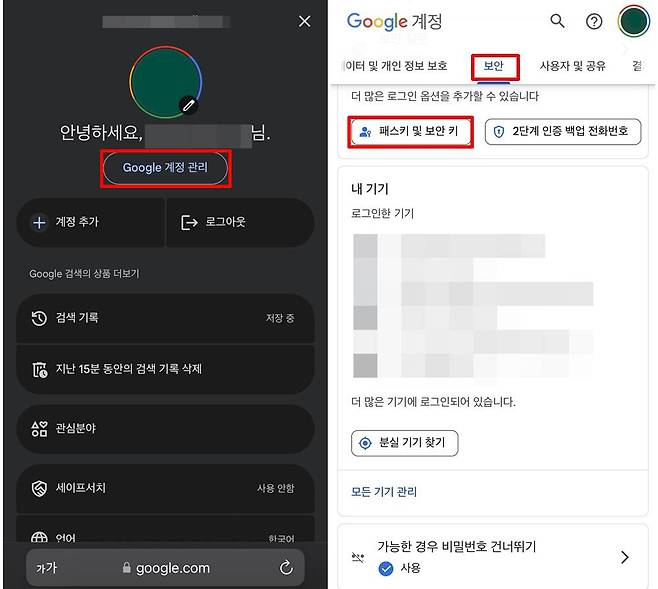Tap the blue check icon next to 사용
This screenshot has height=589, width=658.
[386, 568]
